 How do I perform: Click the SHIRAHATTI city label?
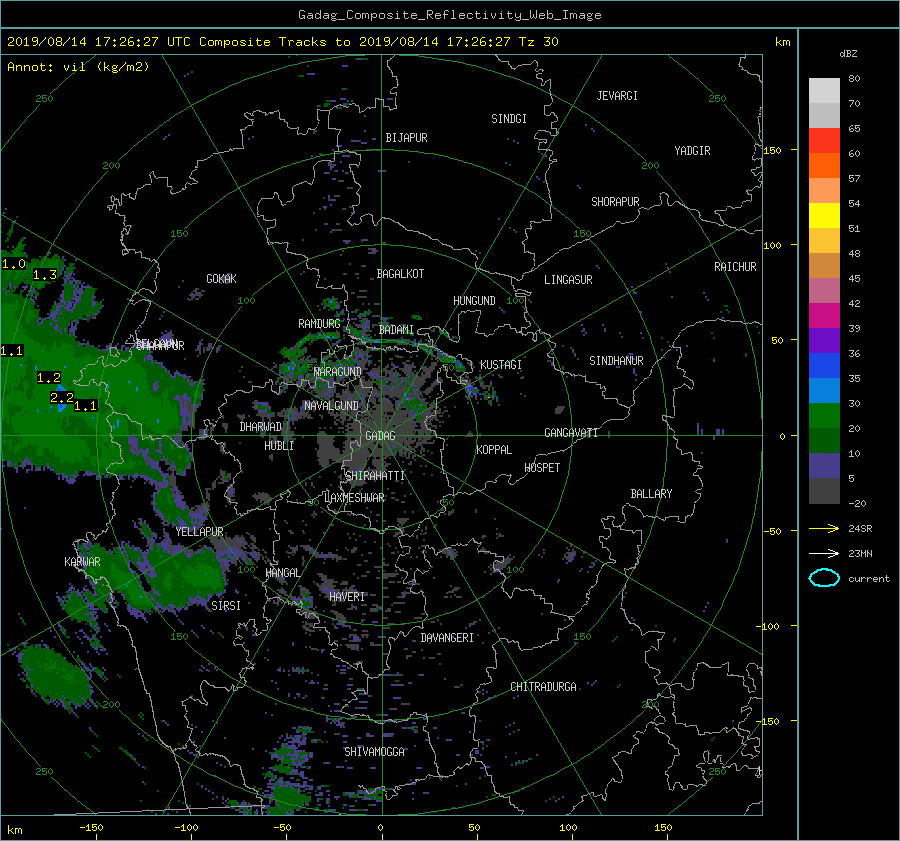[x=375, y=476]
